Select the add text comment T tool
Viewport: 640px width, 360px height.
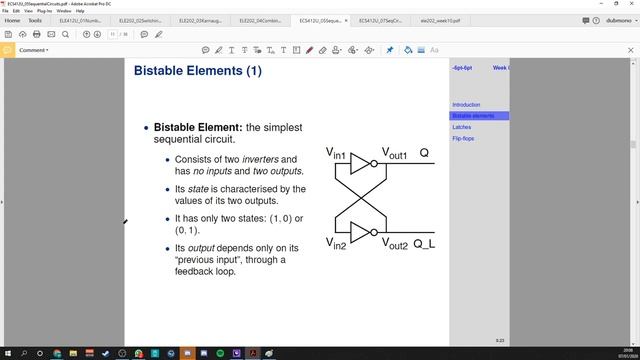click(283, 50)
